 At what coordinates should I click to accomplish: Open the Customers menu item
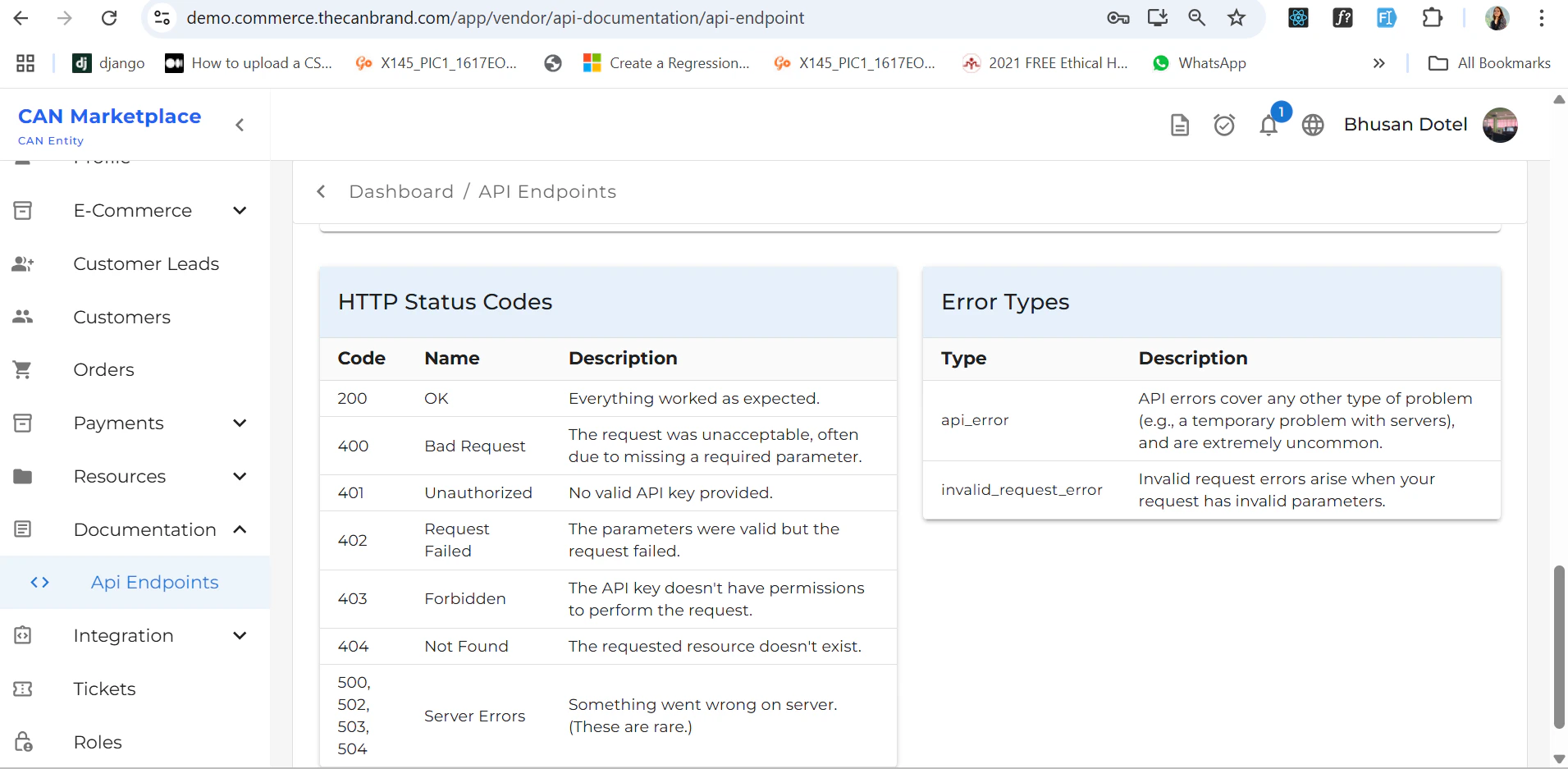(121, 318)
